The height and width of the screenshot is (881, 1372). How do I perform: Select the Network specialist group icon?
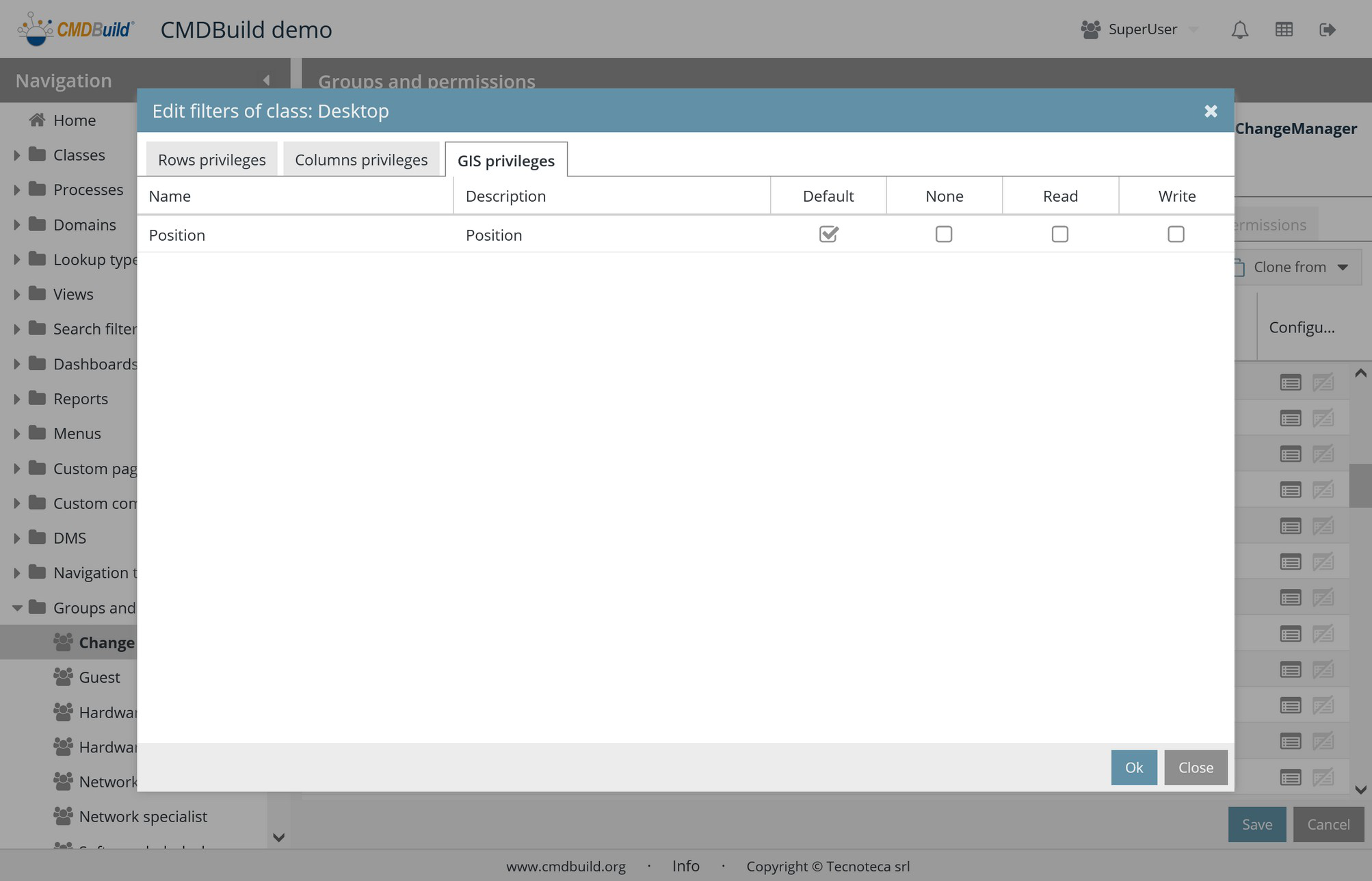point(63,816)
